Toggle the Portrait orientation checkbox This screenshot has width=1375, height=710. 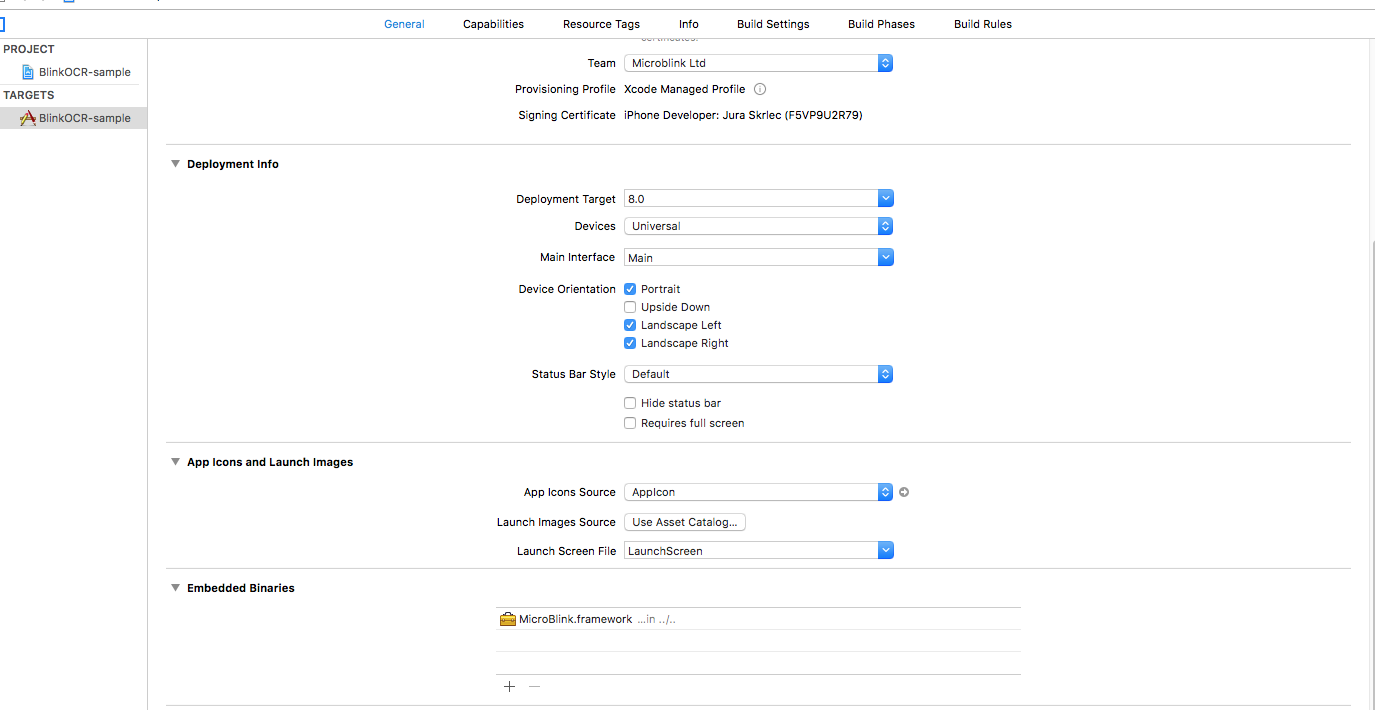[x=630, y=289]
